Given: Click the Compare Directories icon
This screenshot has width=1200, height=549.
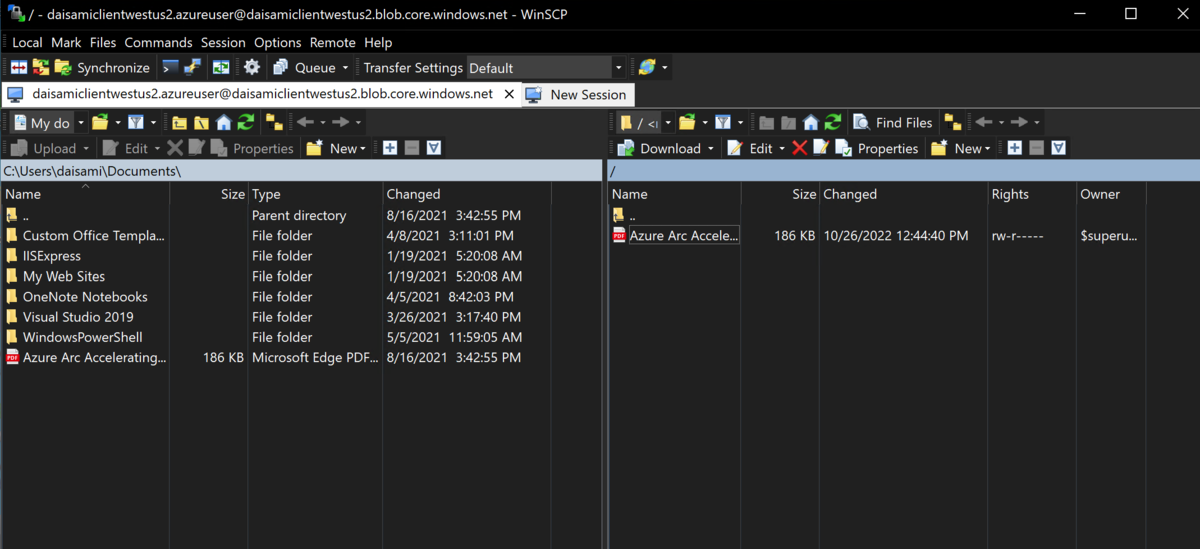Looking at the screenshot, I should 19,68.
